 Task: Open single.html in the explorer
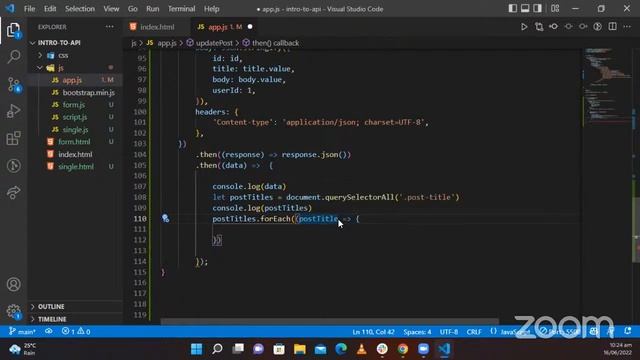76,167
